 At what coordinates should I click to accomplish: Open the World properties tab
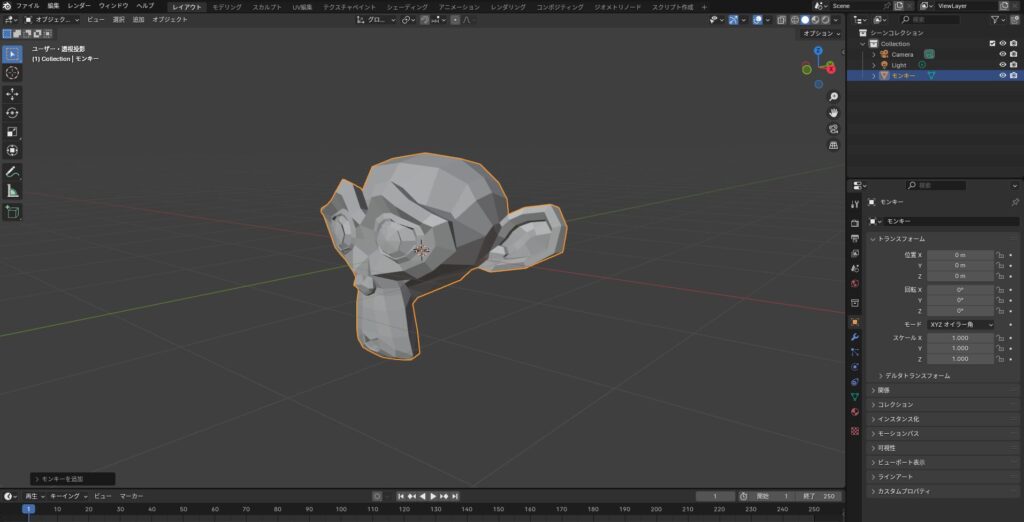[855, 284]
